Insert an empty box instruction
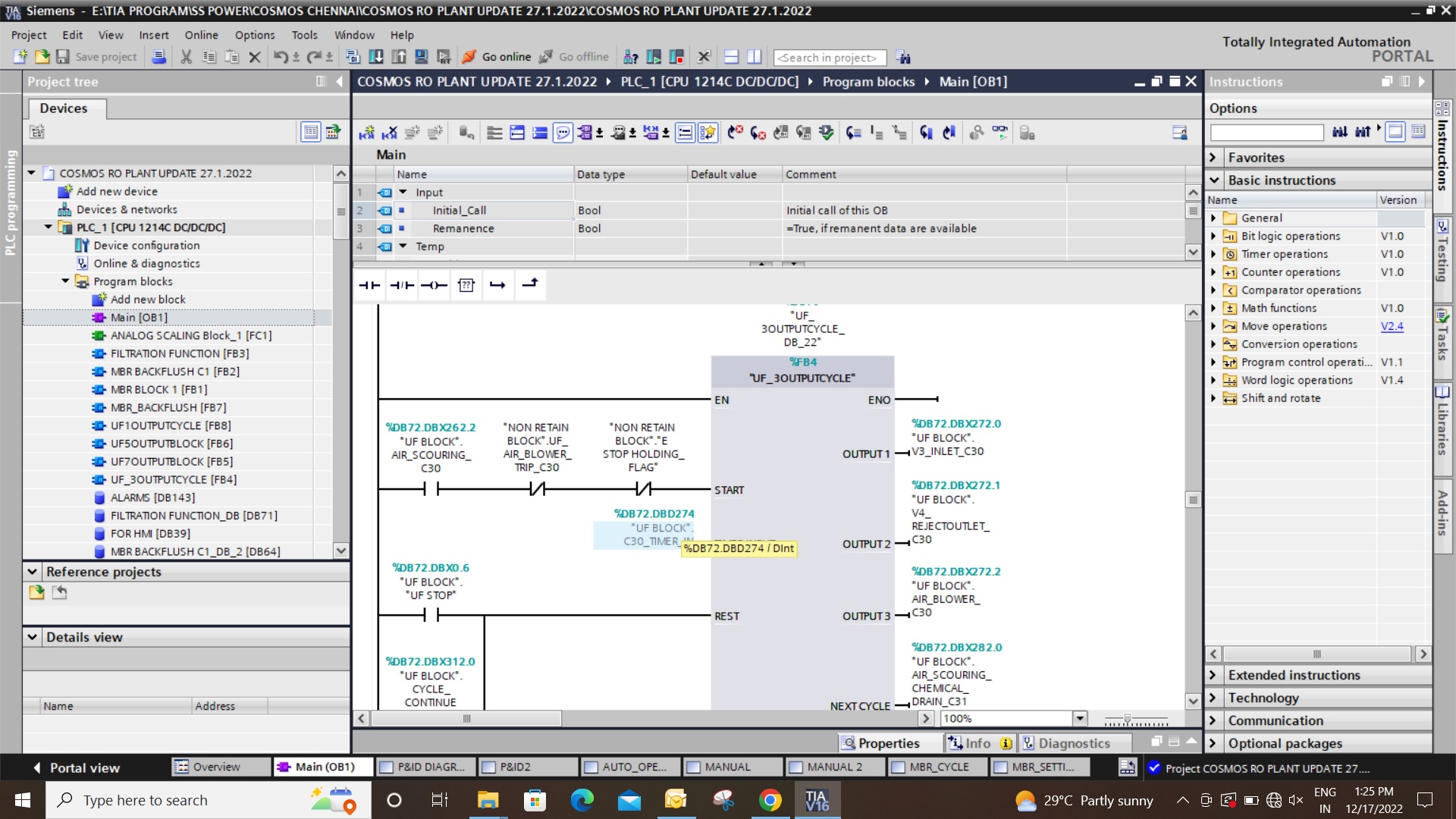 [x=466, y=285]
